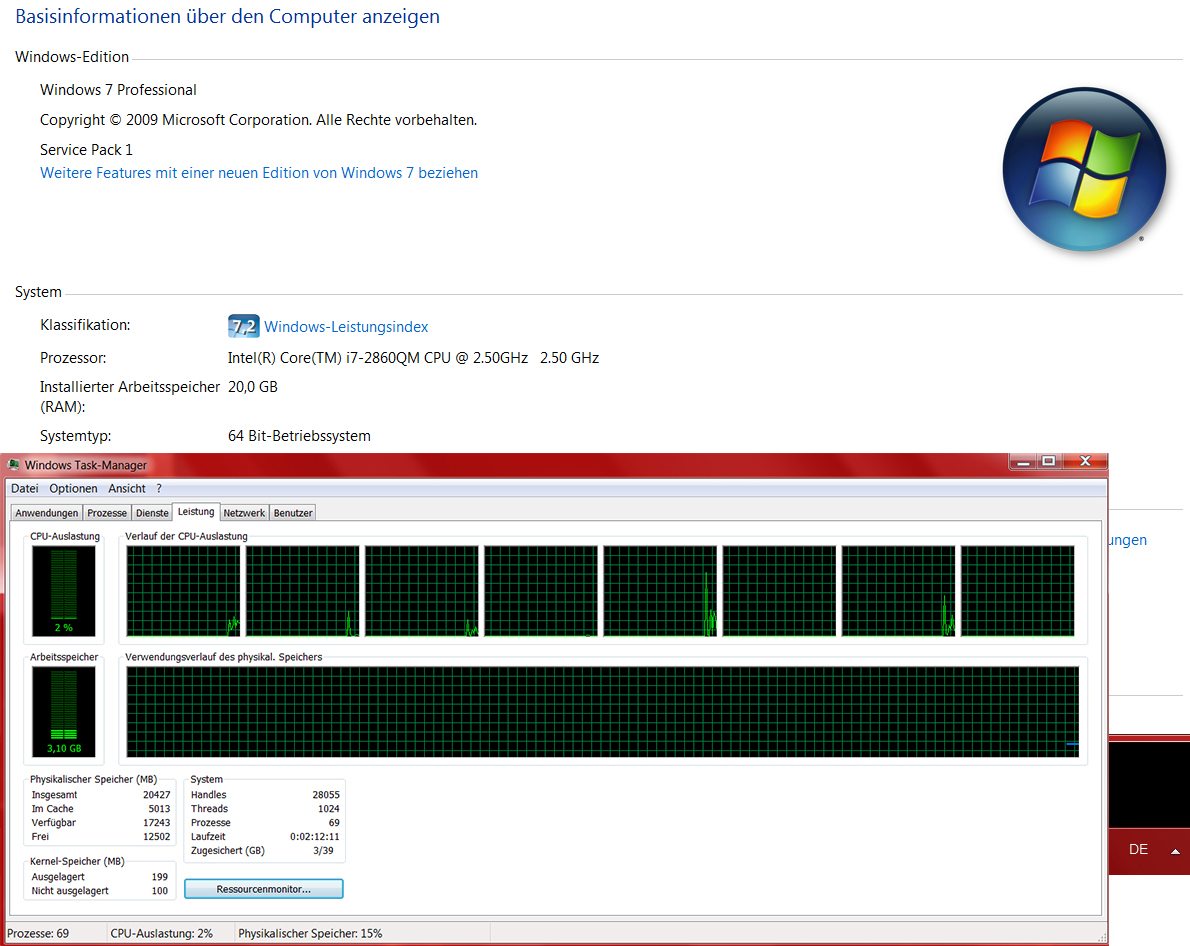Click the physical memory usage history graph

point(603,711)
